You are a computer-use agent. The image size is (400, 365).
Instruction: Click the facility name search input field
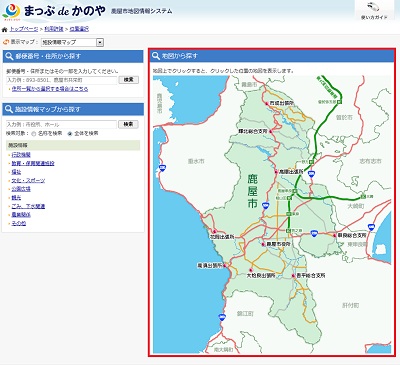(61, 124)
